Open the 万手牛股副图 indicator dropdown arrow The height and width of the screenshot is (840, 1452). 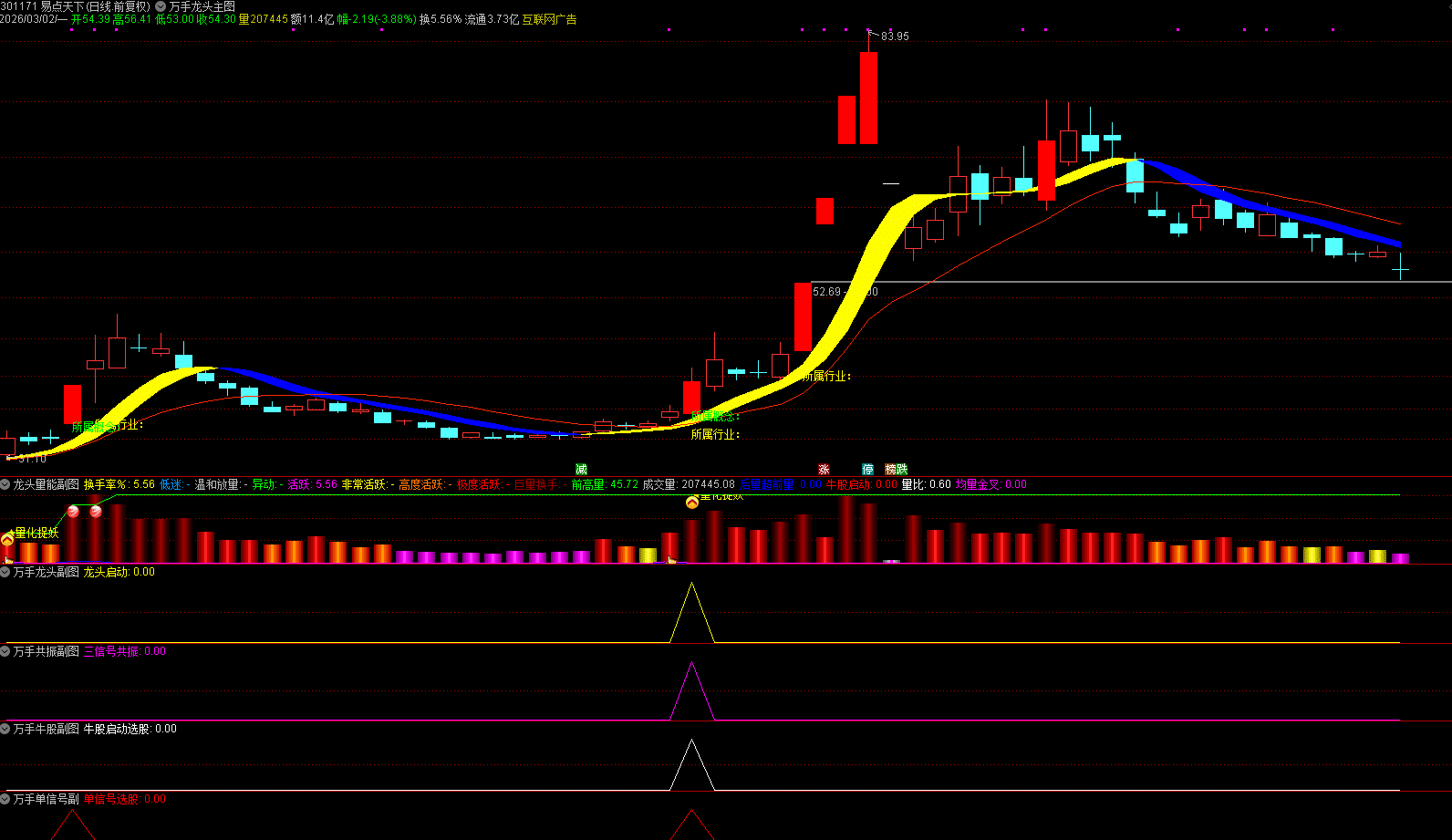tap(5, 730)
